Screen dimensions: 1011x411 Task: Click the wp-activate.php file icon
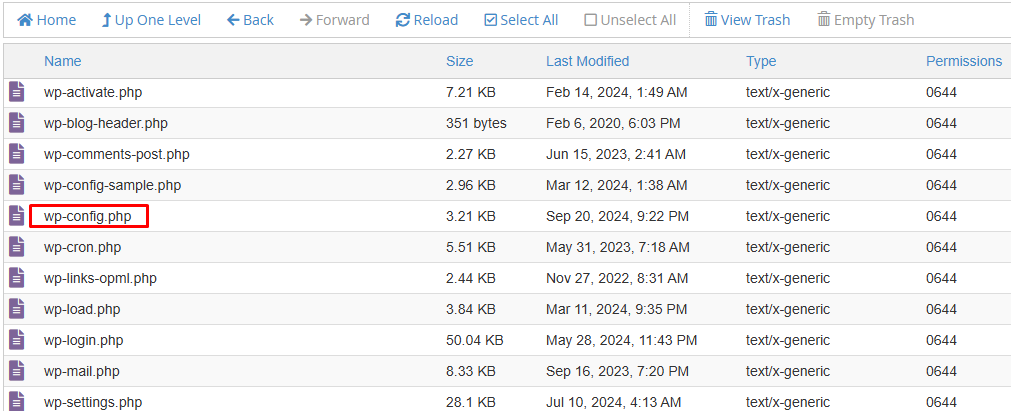pyautogui.click(x=16, y=92)
